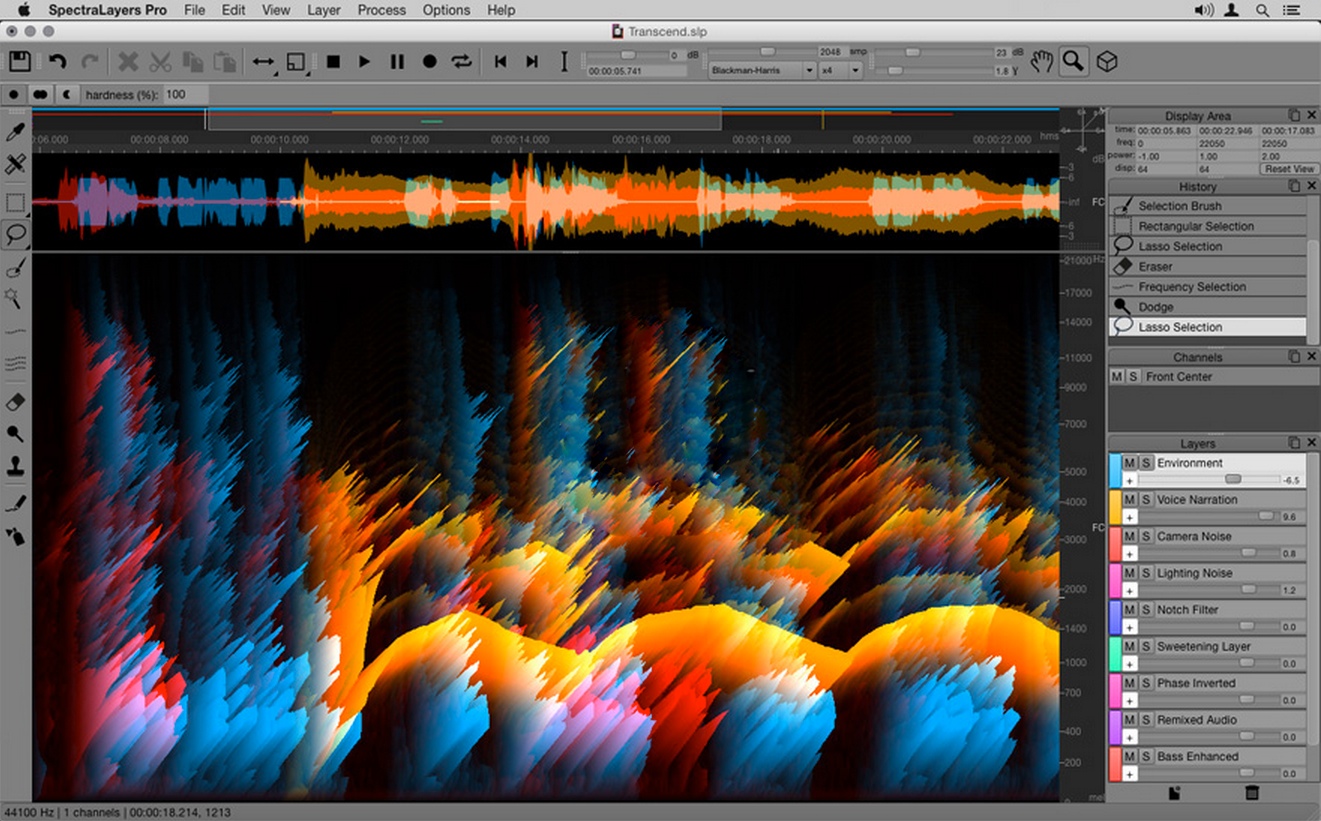Expand the Bass Enhanced layer plus button
Viewport: 1321px width, 821px height.
1129,774
